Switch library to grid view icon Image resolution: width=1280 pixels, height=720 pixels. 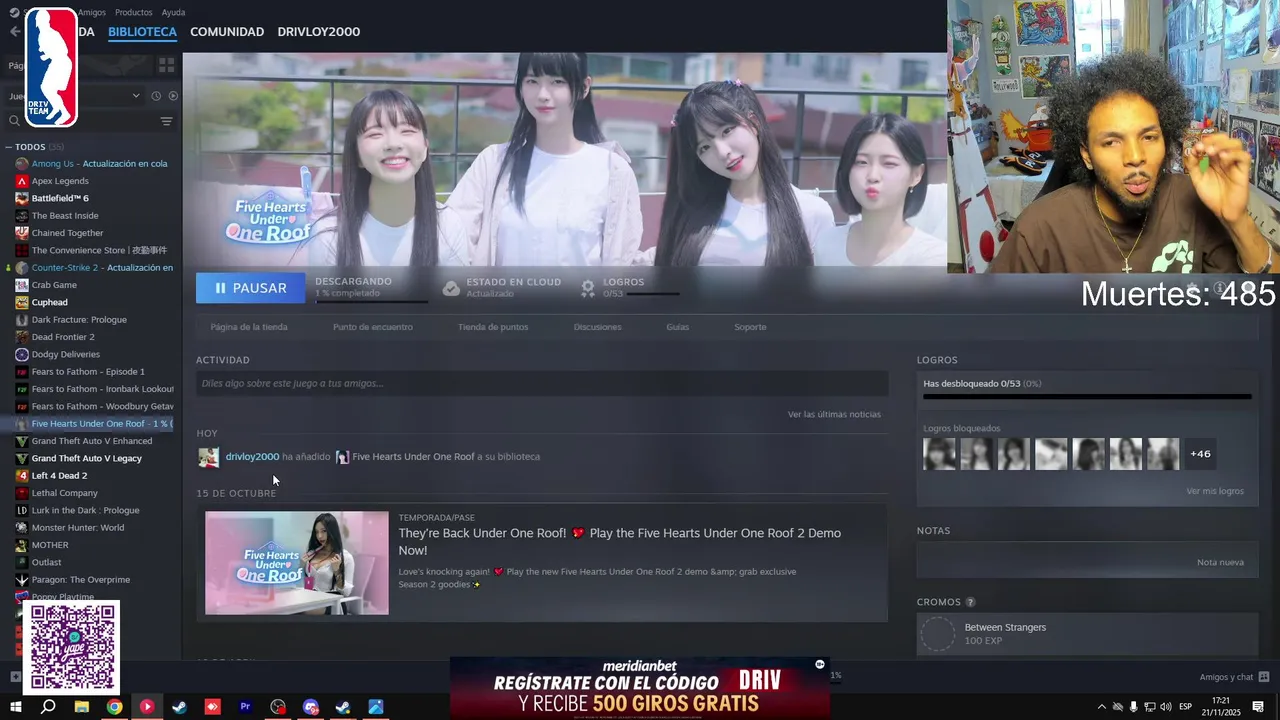tap(166, 65)
